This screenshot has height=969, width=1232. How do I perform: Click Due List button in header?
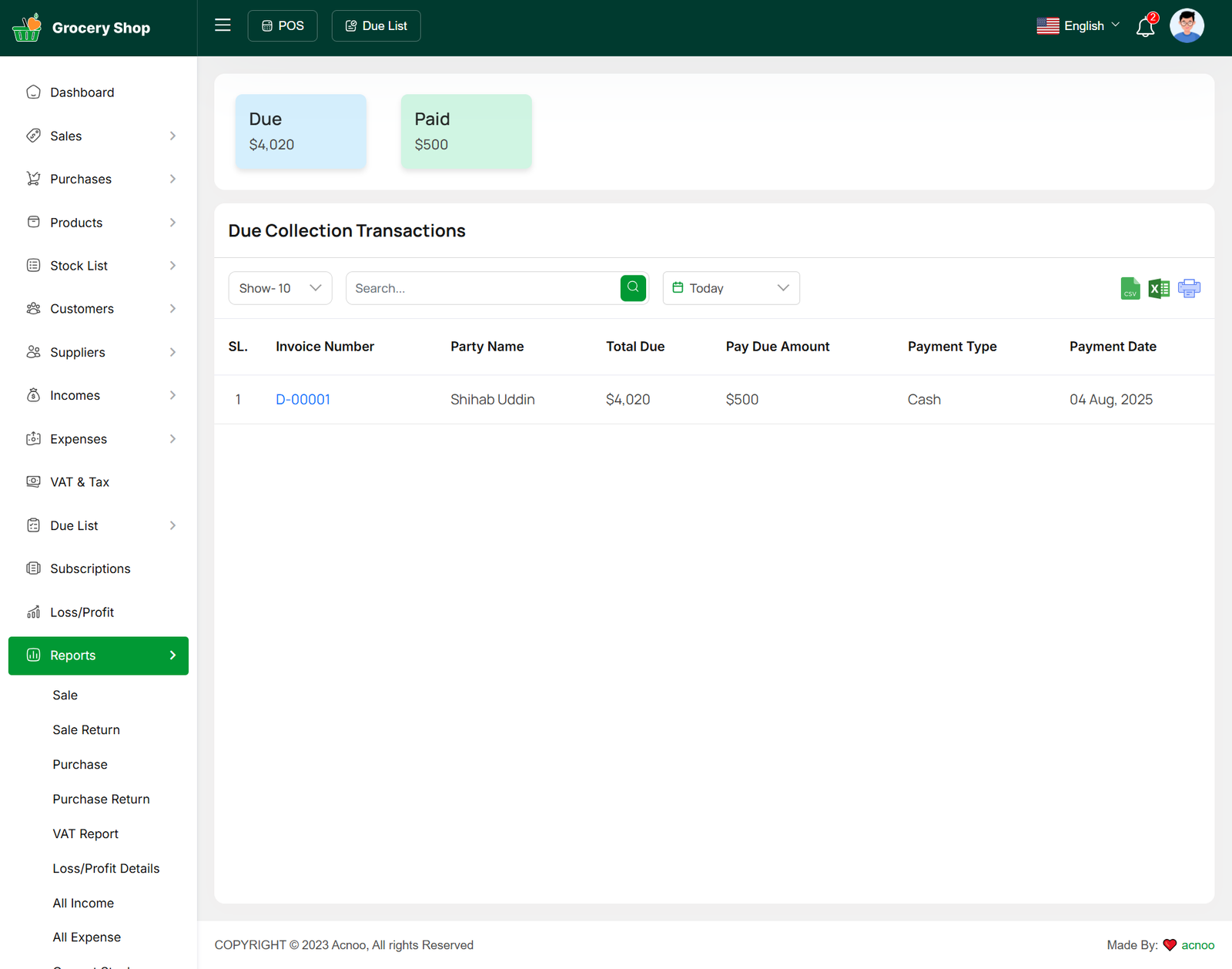(x=376, y=26)
